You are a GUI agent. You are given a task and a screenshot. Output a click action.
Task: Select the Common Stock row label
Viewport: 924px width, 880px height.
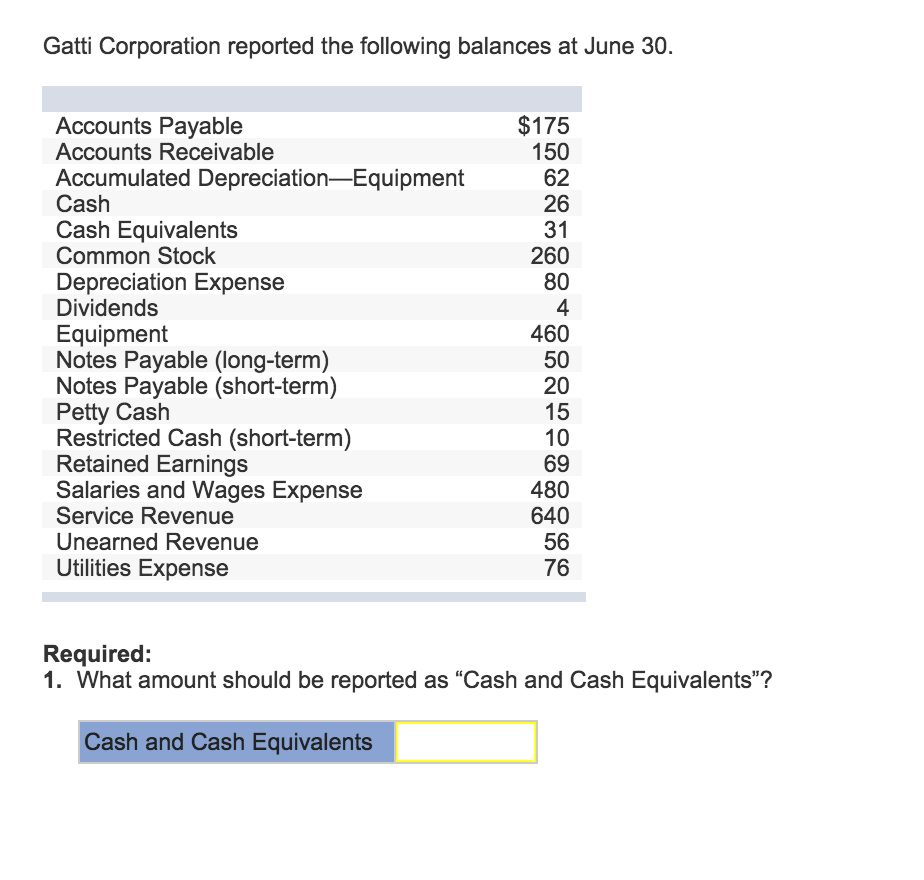click(x=136, y=256)
